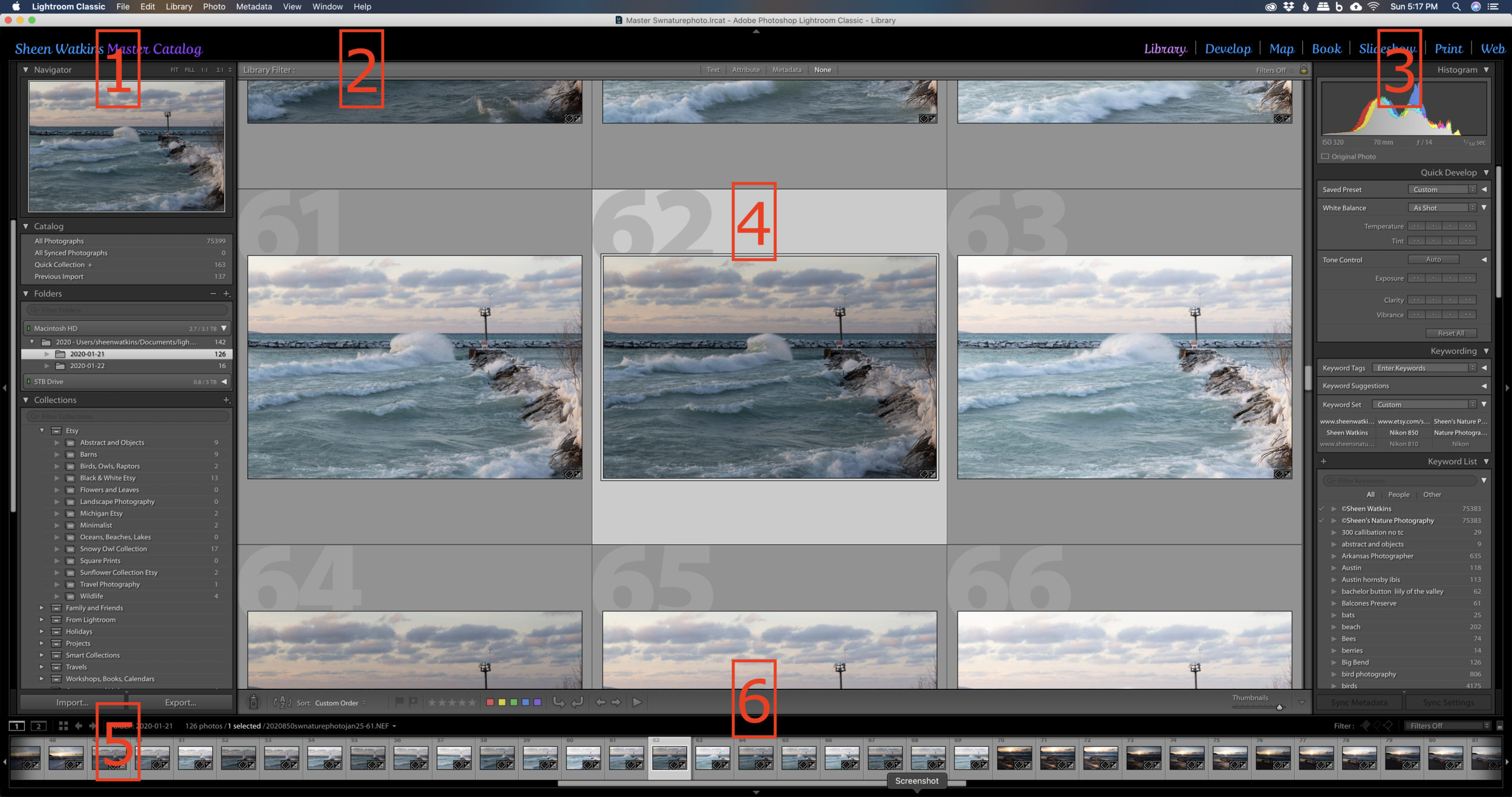Select FILL zoom level in Navigator
1512x797 pixels.
189,70
